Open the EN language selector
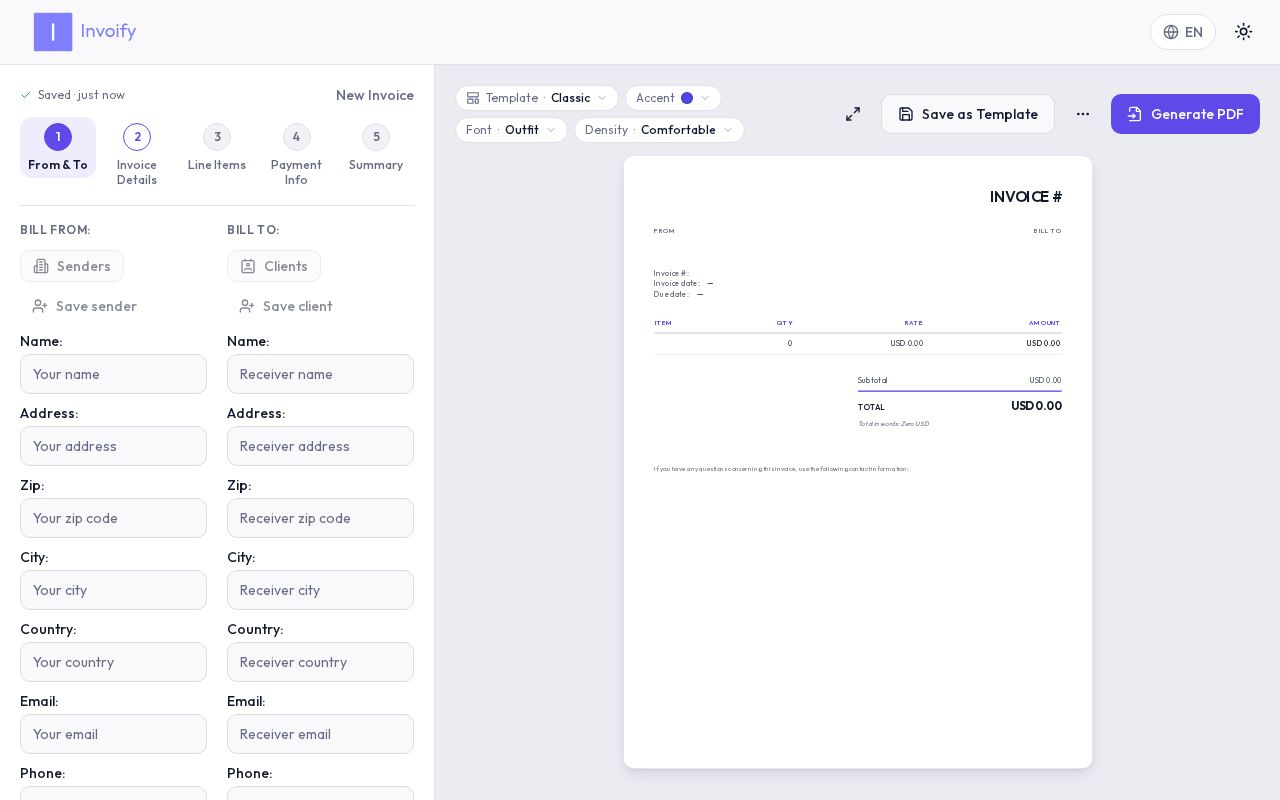Screen dimensions: 1280x800 click(1183, 32)
